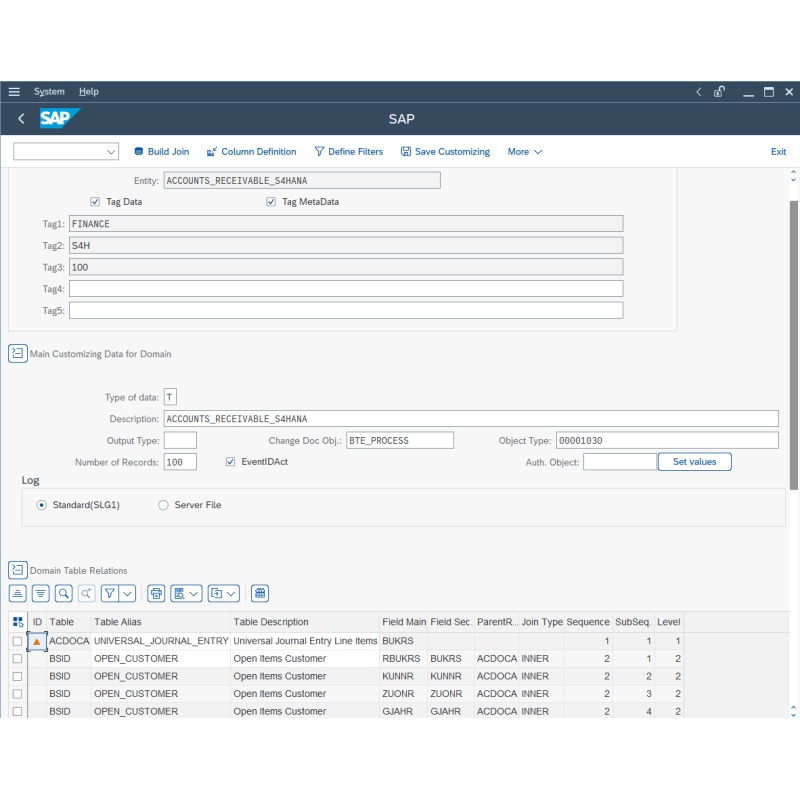Open Column Definition
Viewport: 800px width, 800px height.
point(251,152)
